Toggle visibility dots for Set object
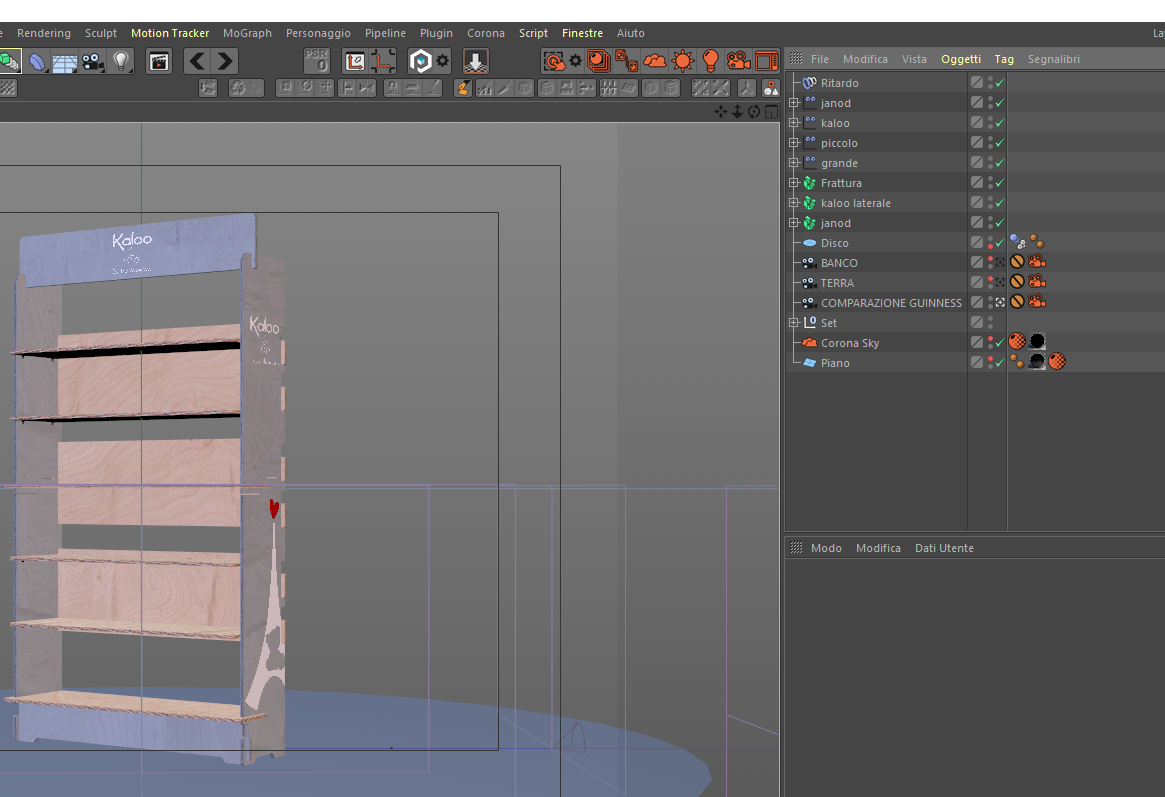Viewport: 1165px width, 797px height. 990,323
